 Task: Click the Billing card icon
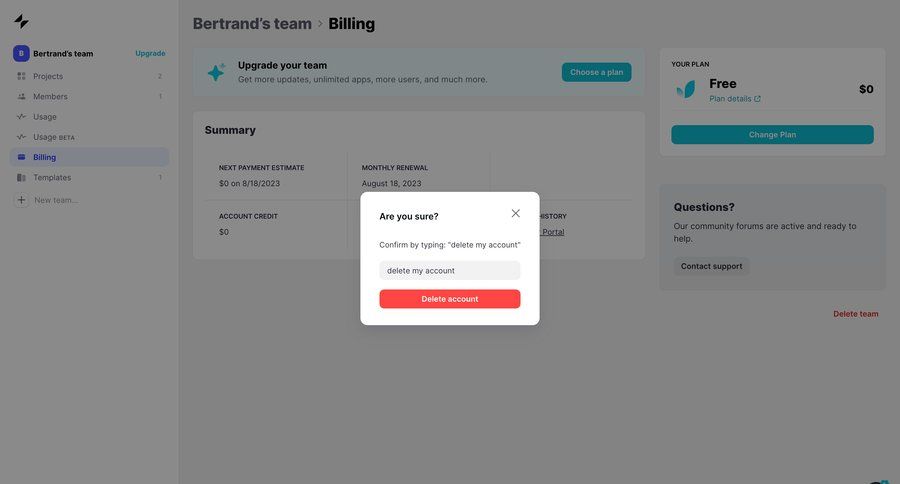point(21,157)
